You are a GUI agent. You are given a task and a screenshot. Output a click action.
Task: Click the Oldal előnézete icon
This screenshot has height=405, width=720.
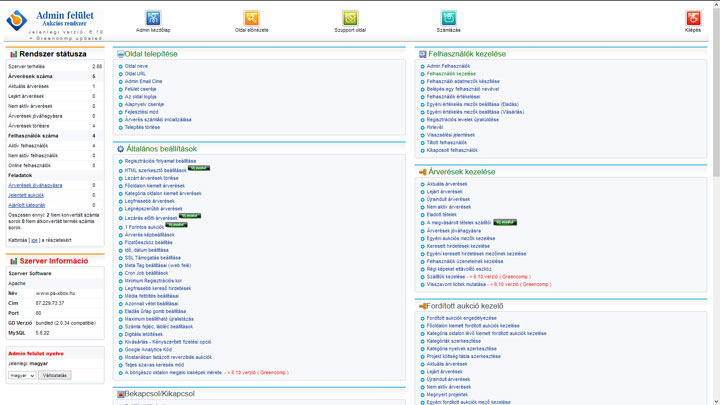[251, 18]
